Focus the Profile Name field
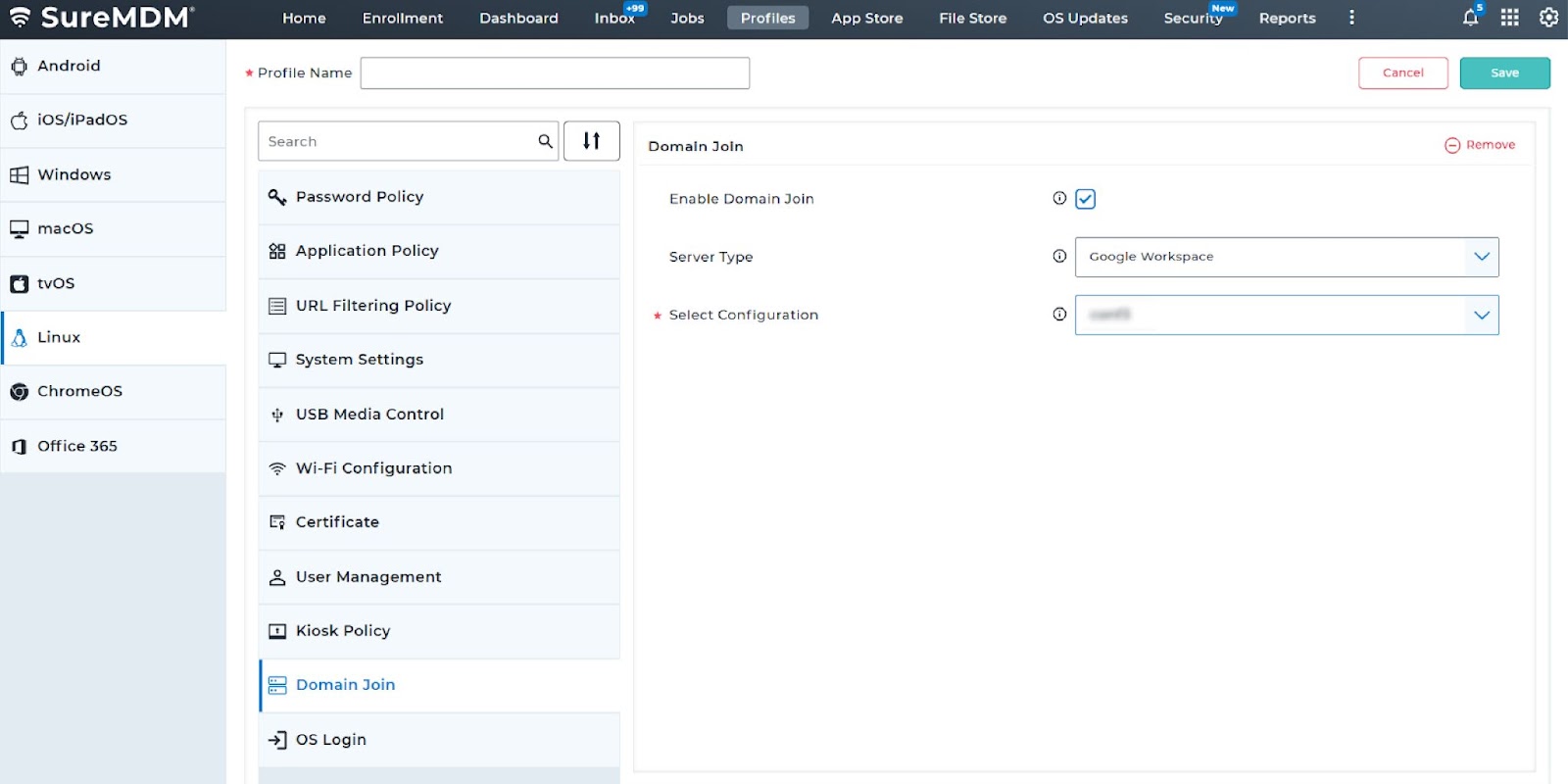This screenshot has height=784, width=1568. click(555, 73)
